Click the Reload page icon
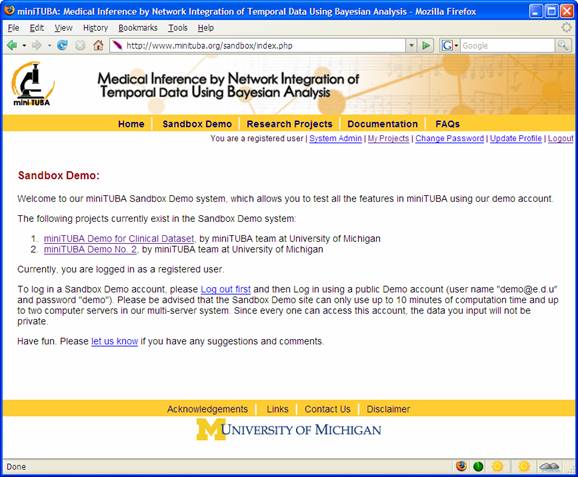Screen dimensions: 578x477 coord(63,46)
